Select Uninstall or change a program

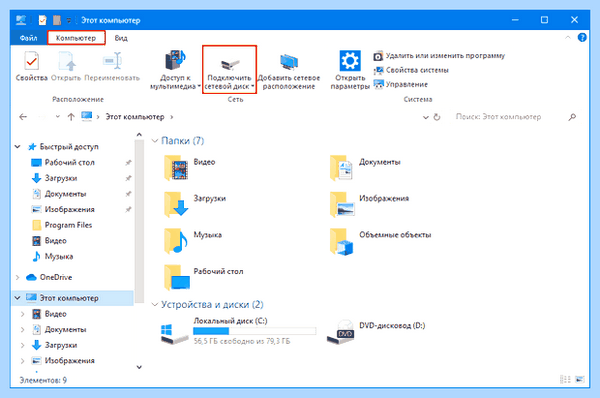click(439, 56)
